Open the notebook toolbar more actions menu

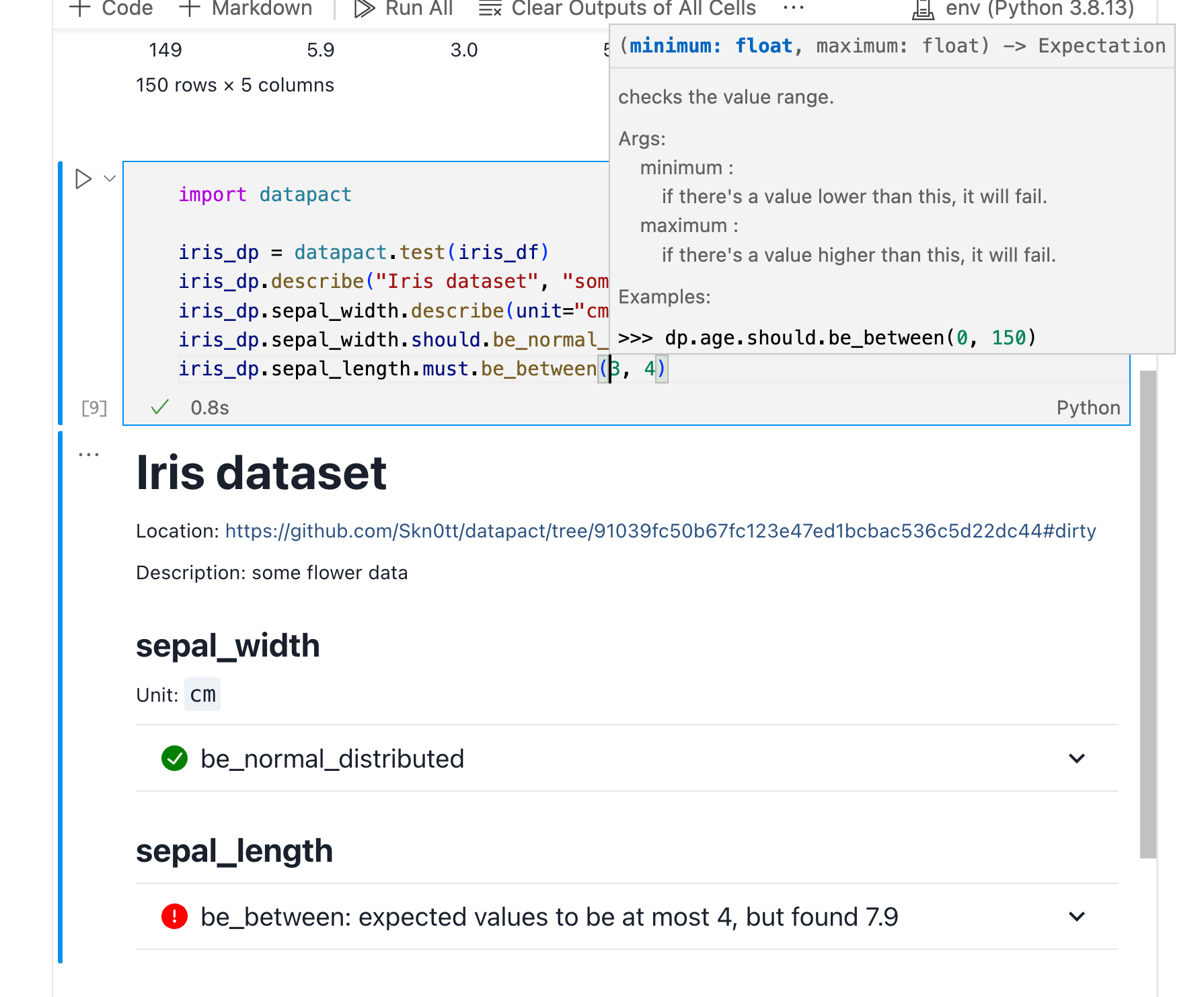pos(794,8)
